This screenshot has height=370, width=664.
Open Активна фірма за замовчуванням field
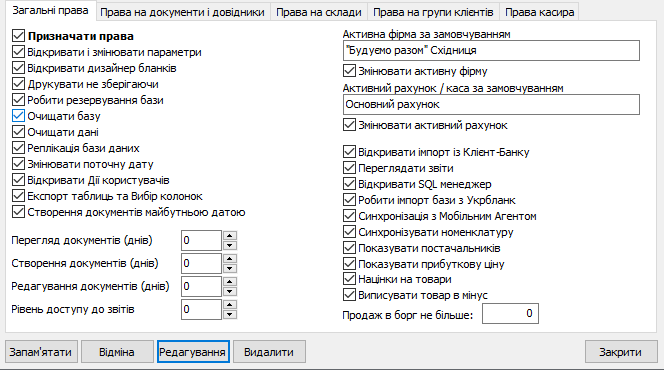491,50
